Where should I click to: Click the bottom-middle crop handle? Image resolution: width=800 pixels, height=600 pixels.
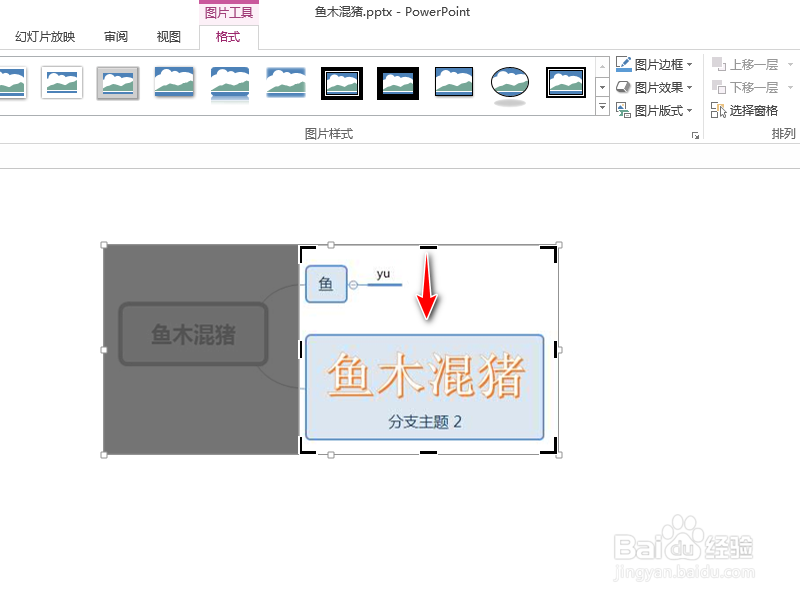428,452
